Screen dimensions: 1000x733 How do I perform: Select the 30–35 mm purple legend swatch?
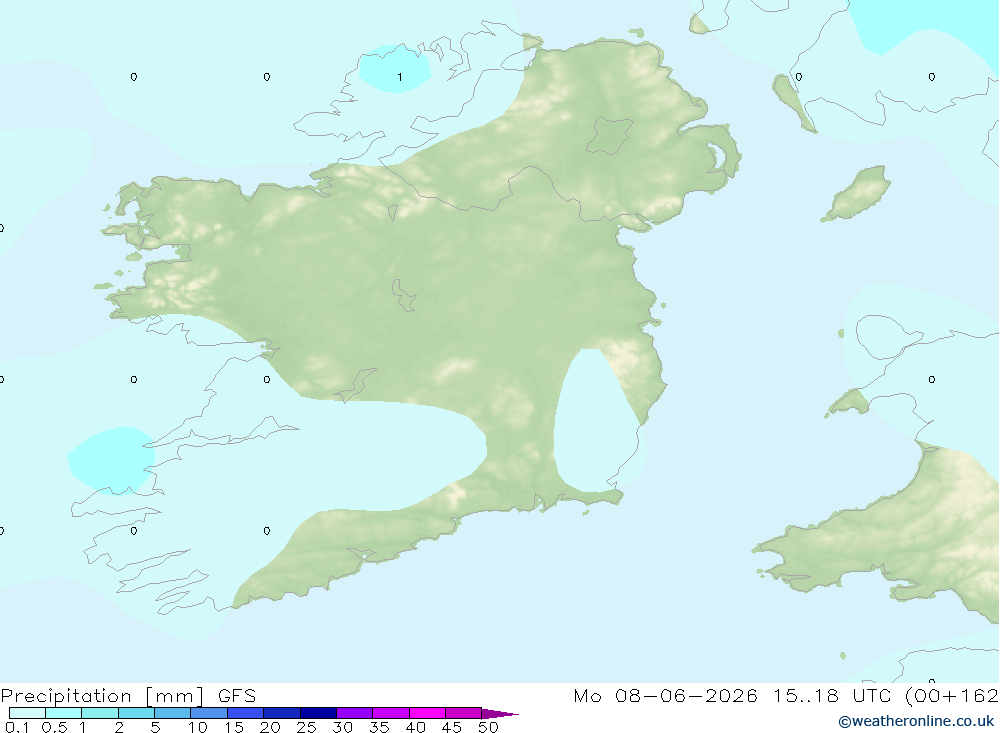[354, 713]
